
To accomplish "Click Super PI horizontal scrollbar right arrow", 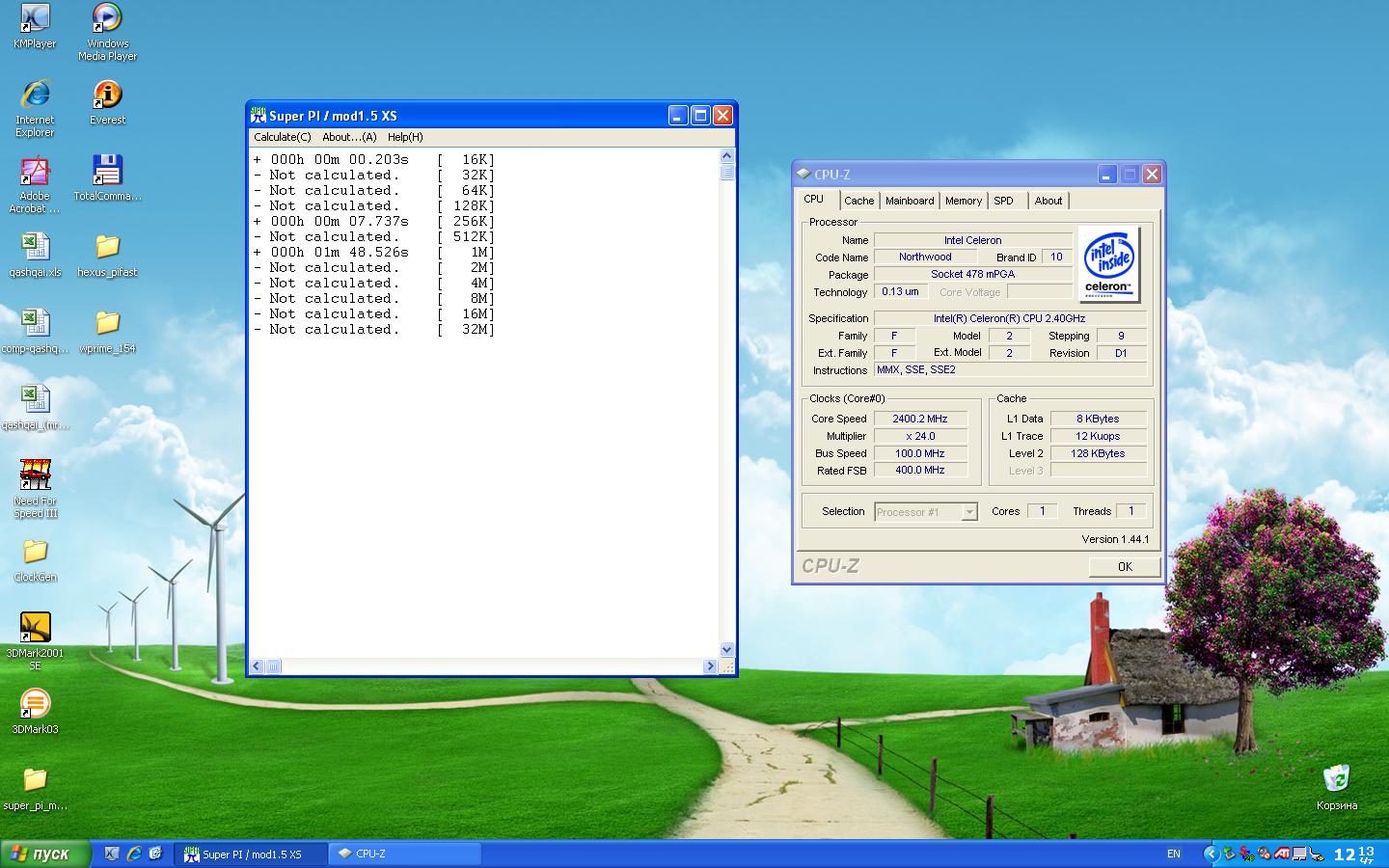I will point(710,666).
